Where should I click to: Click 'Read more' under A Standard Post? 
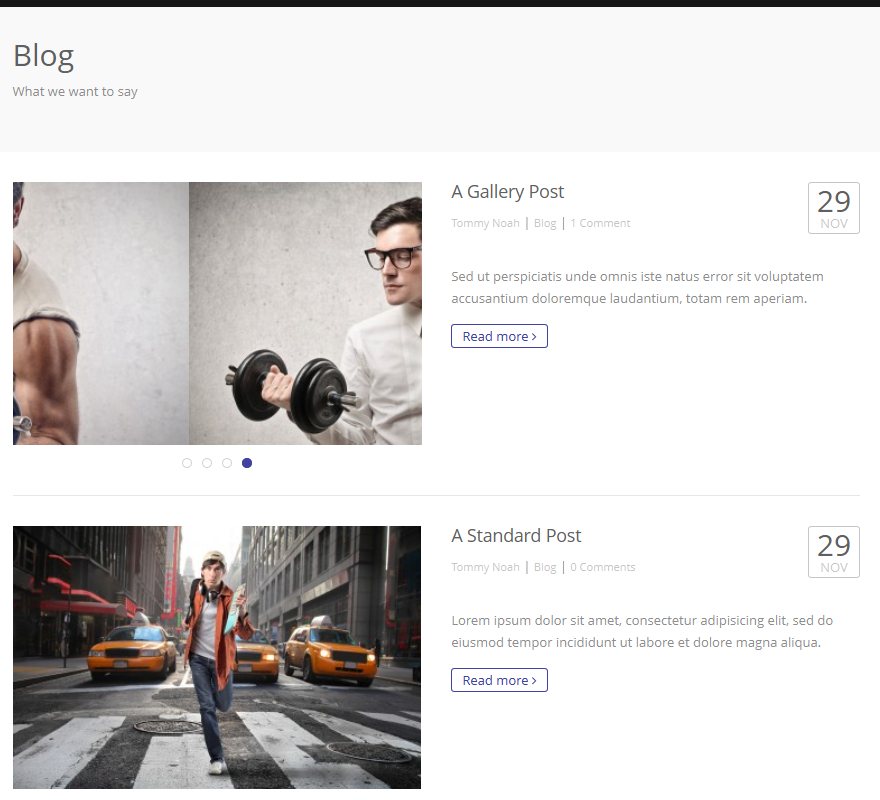[499, 680]
